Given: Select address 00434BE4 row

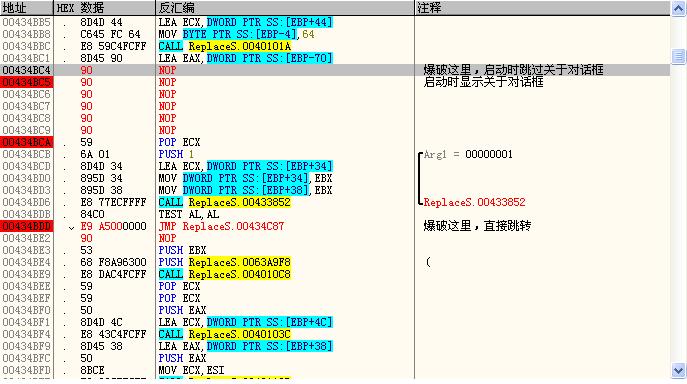Looking at the screenshot, I should [27, 262].
